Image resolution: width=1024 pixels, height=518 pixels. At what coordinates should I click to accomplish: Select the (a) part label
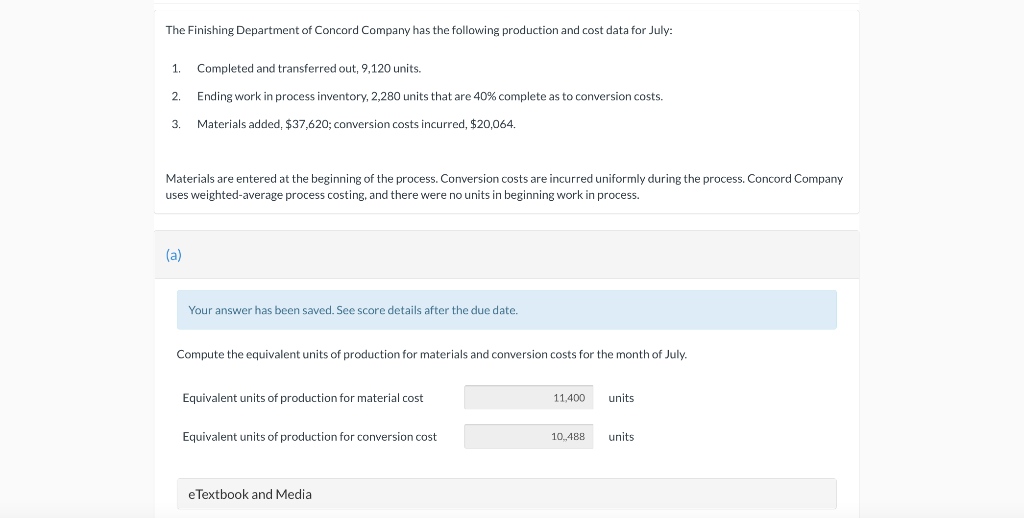(x=174, y=255)
